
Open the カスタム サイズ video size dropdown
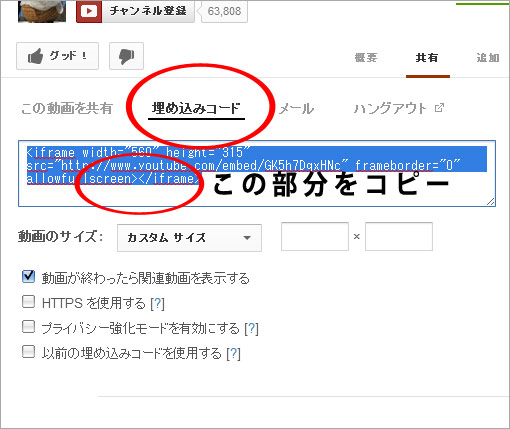189,238
